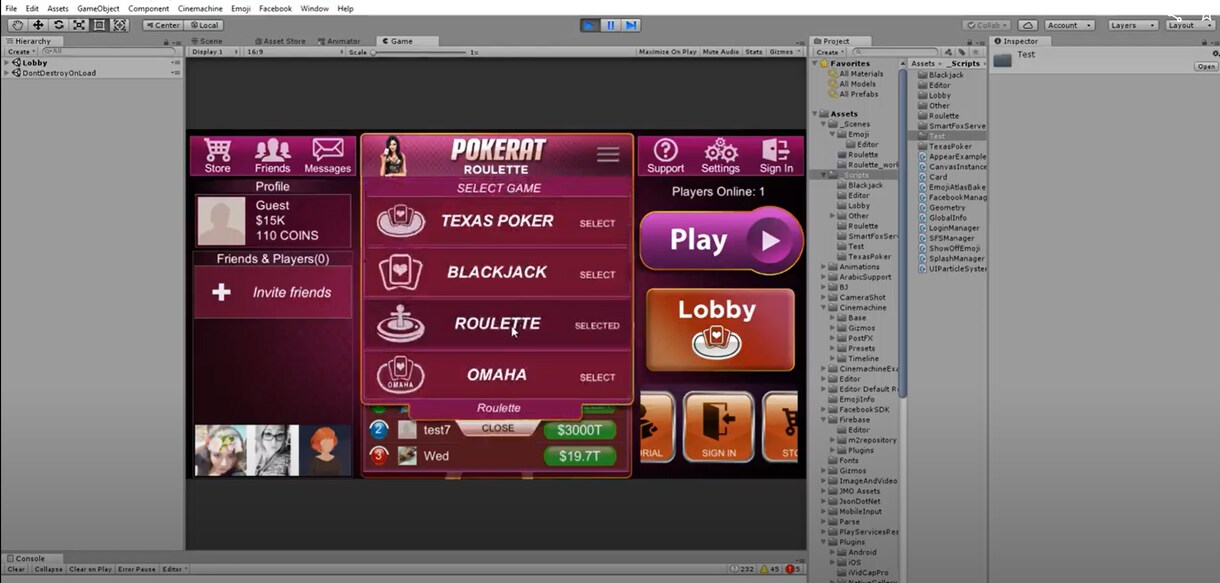Click the error count icon in Console

pos(790,569)
